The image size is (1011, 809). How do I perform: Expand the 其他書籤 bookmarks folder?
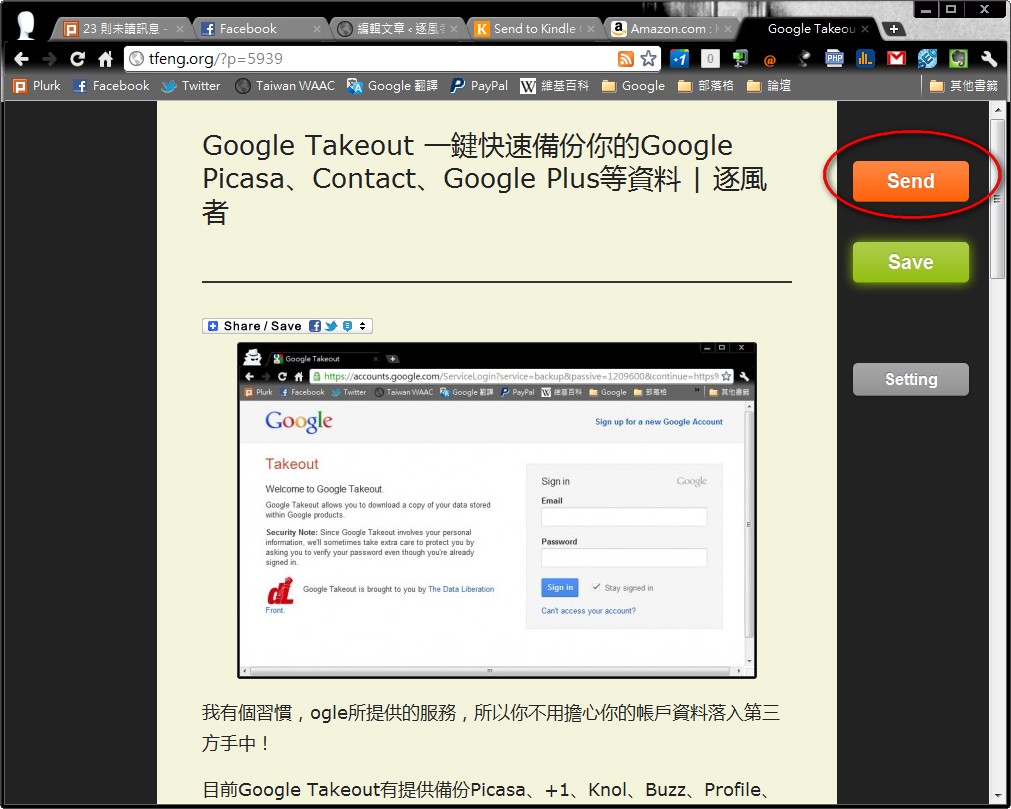pos(964,86)
